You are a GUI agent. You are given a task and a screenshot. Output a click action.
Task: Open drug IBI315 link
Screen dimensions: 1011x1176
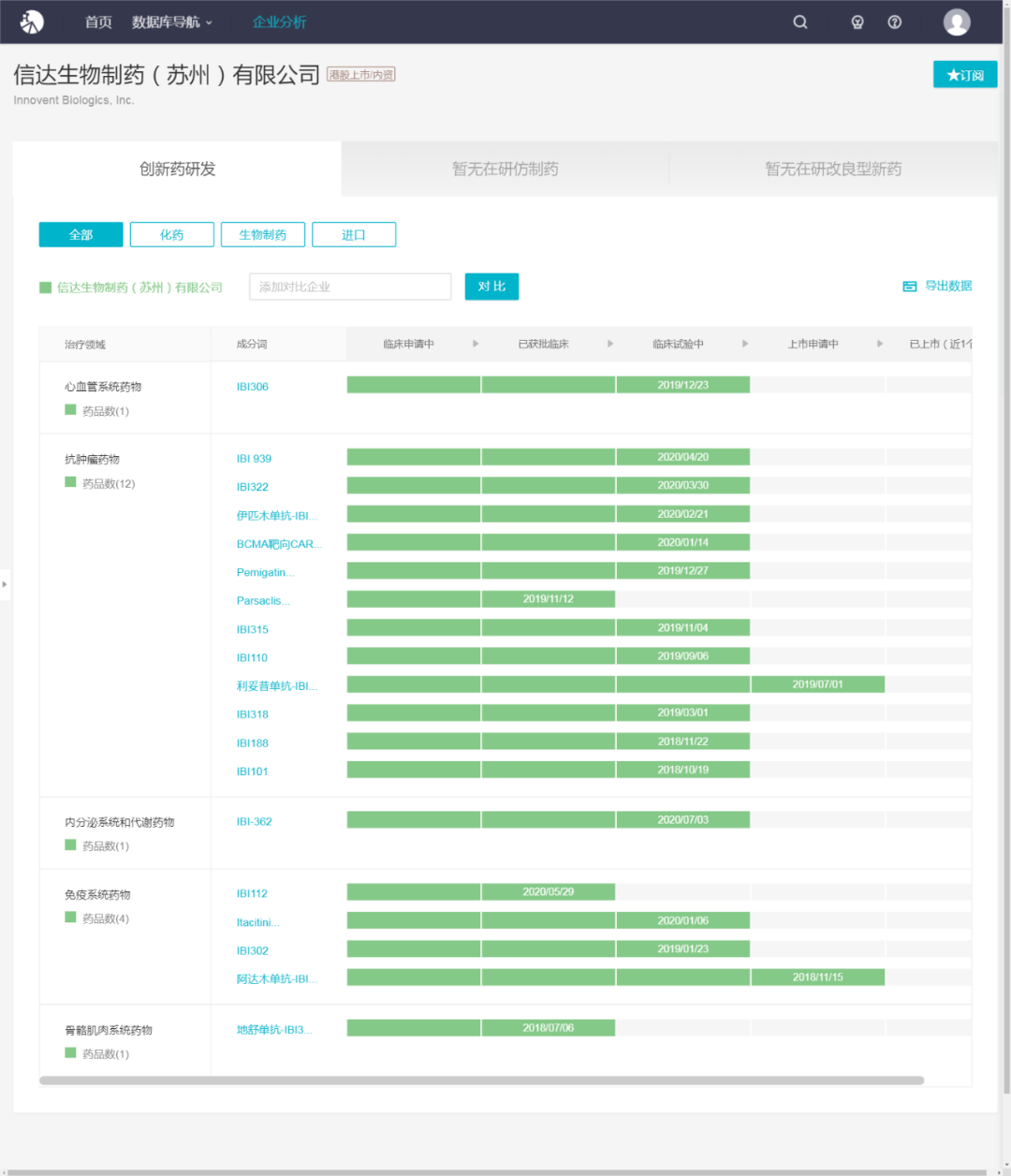pyautogui.click(x=253, y=629)
